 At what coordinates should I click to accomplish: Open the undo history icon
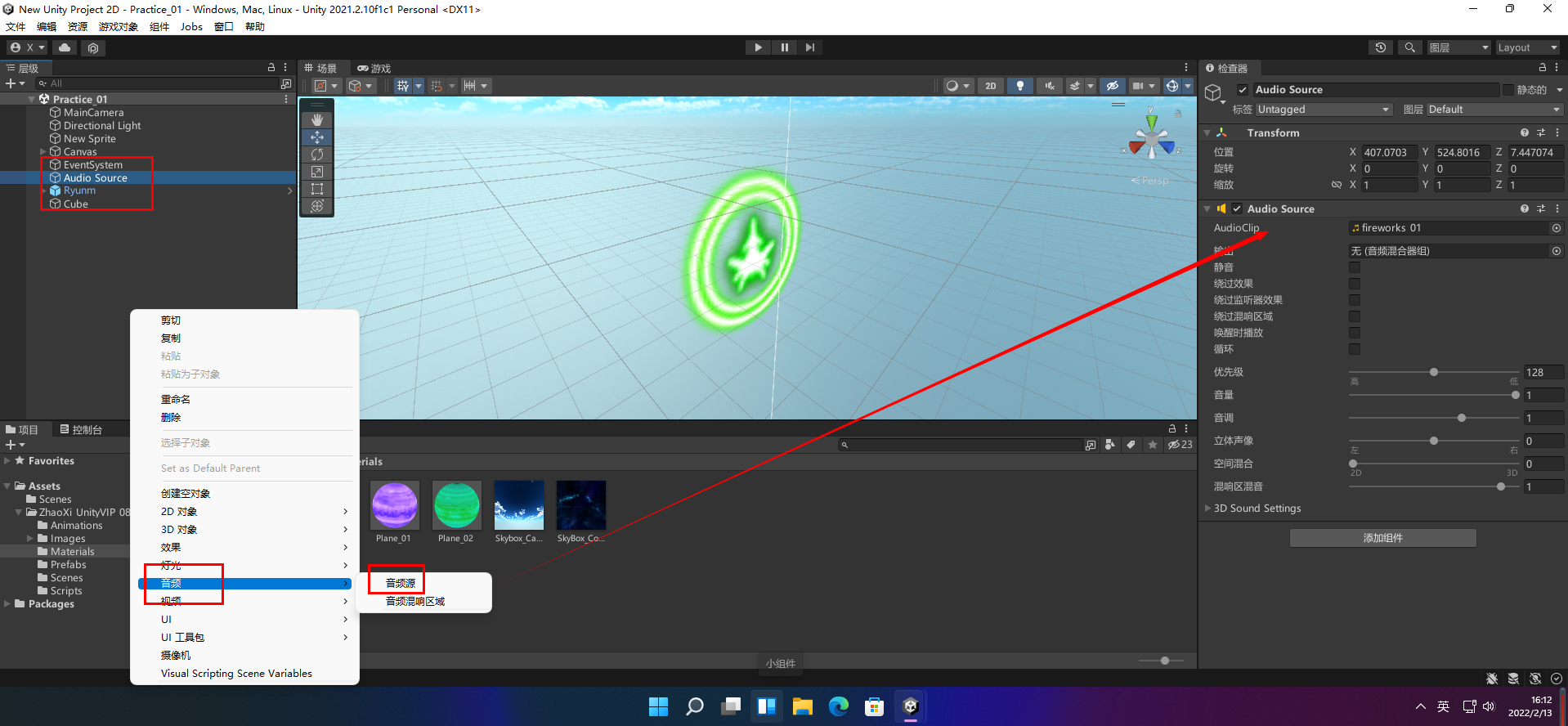pos(1381,47)
